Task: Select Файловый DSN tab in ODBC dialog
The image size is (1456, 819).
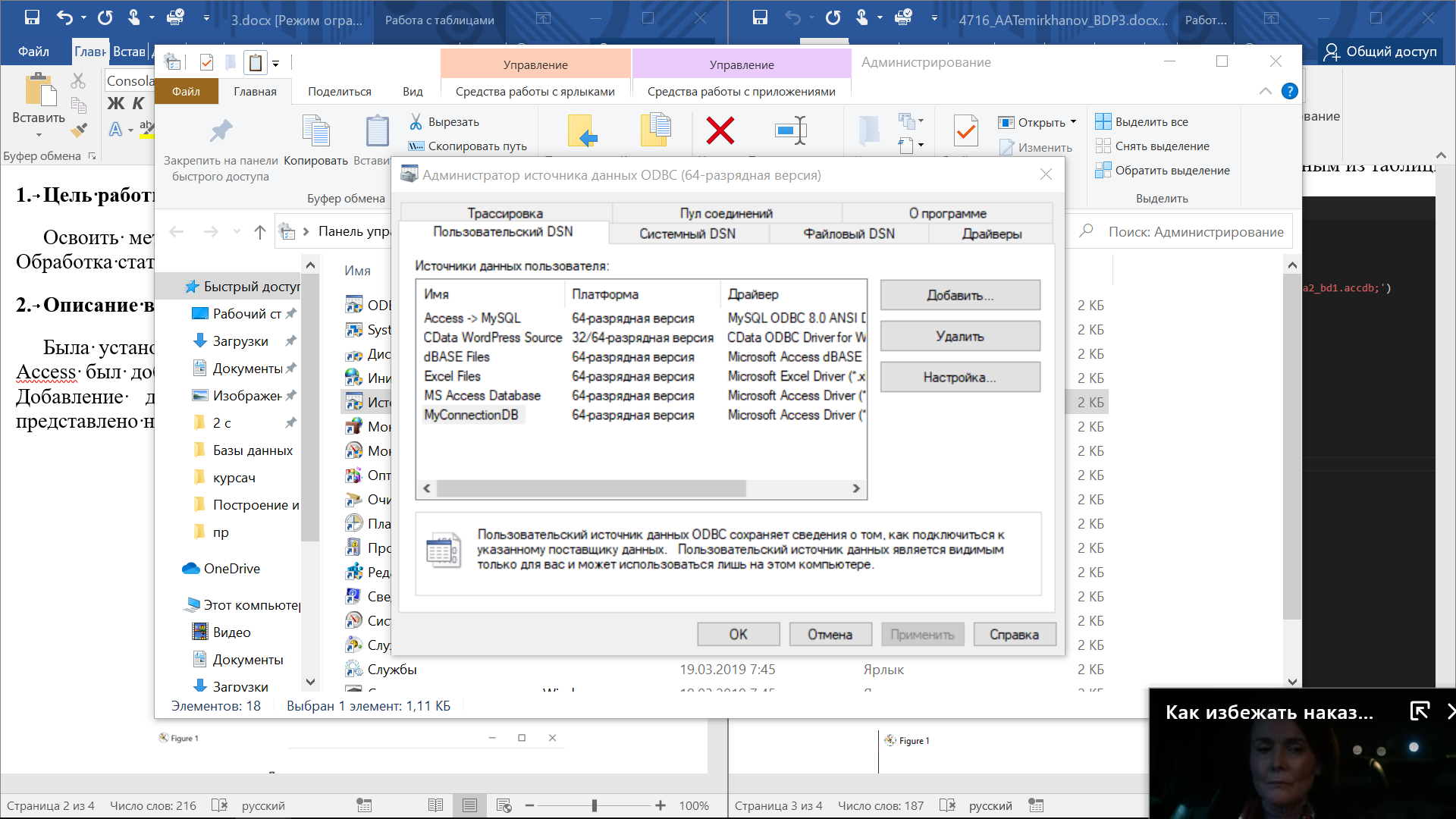Action: tap(849, 234)
